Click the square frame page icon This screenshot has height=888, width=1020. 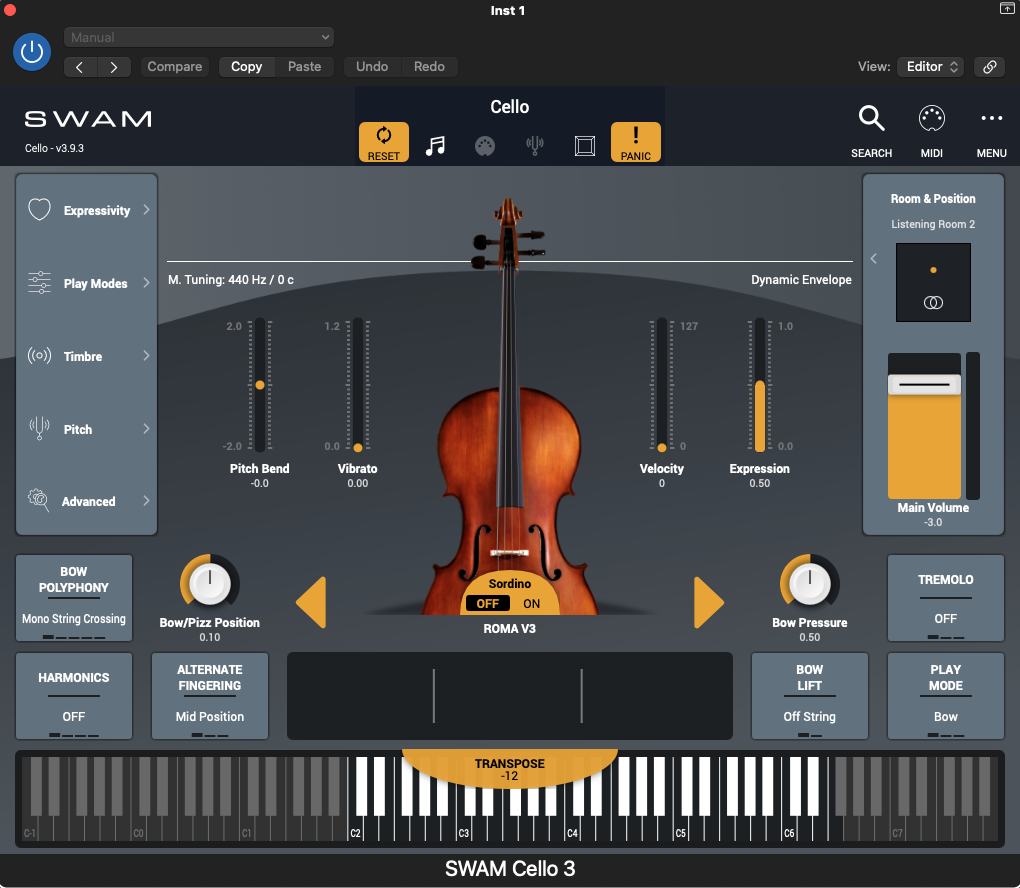[x=585, y=146]
